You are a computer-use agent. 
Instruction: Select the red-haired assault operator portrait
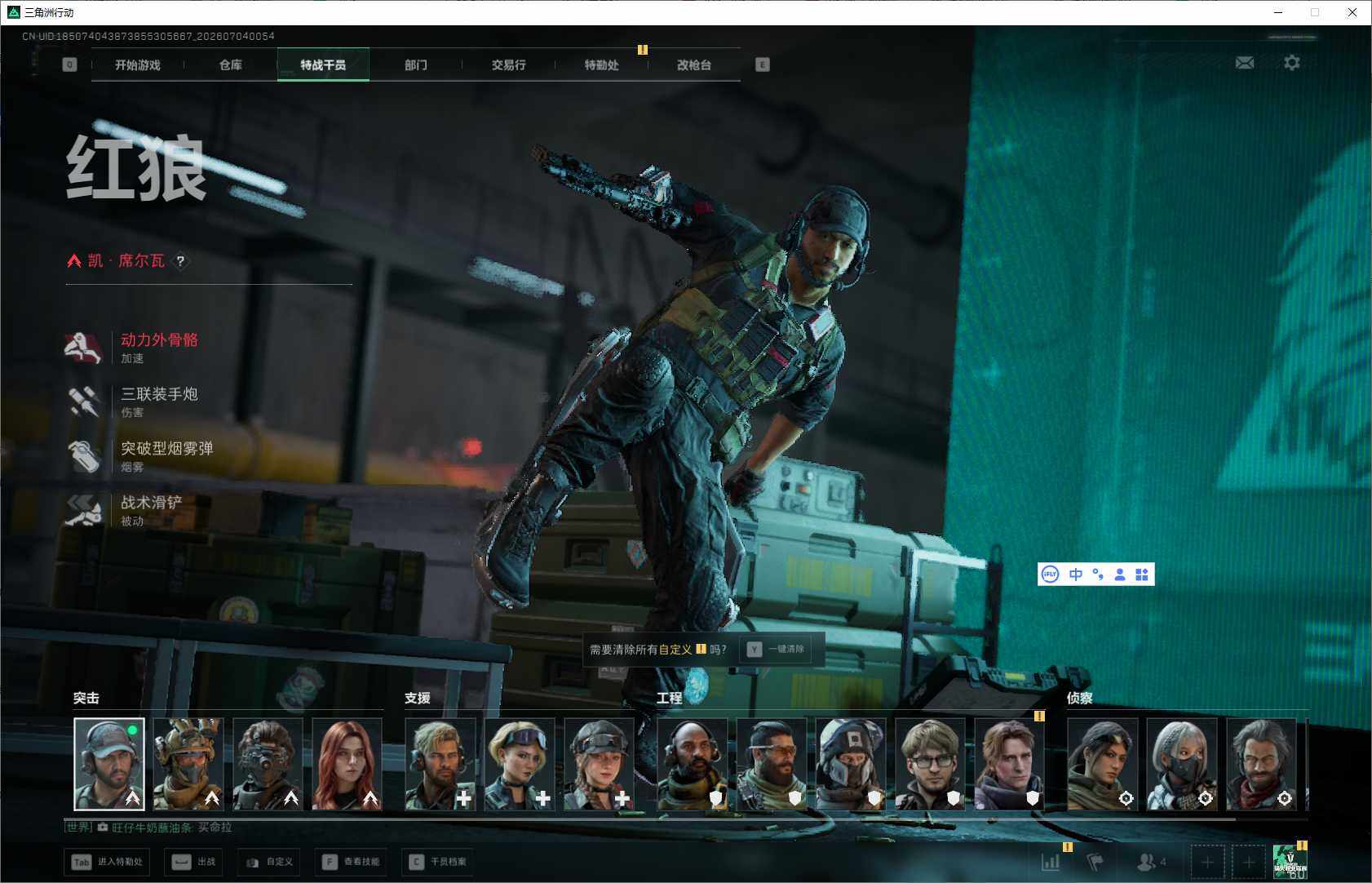(x=347, y=764)
